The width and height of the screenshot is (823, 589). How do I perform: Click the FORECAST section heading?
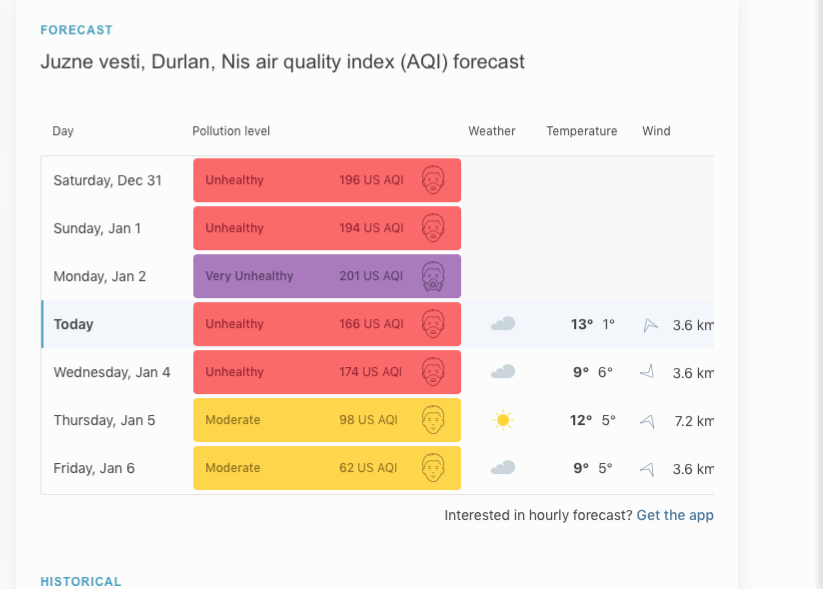pos(76,30)
